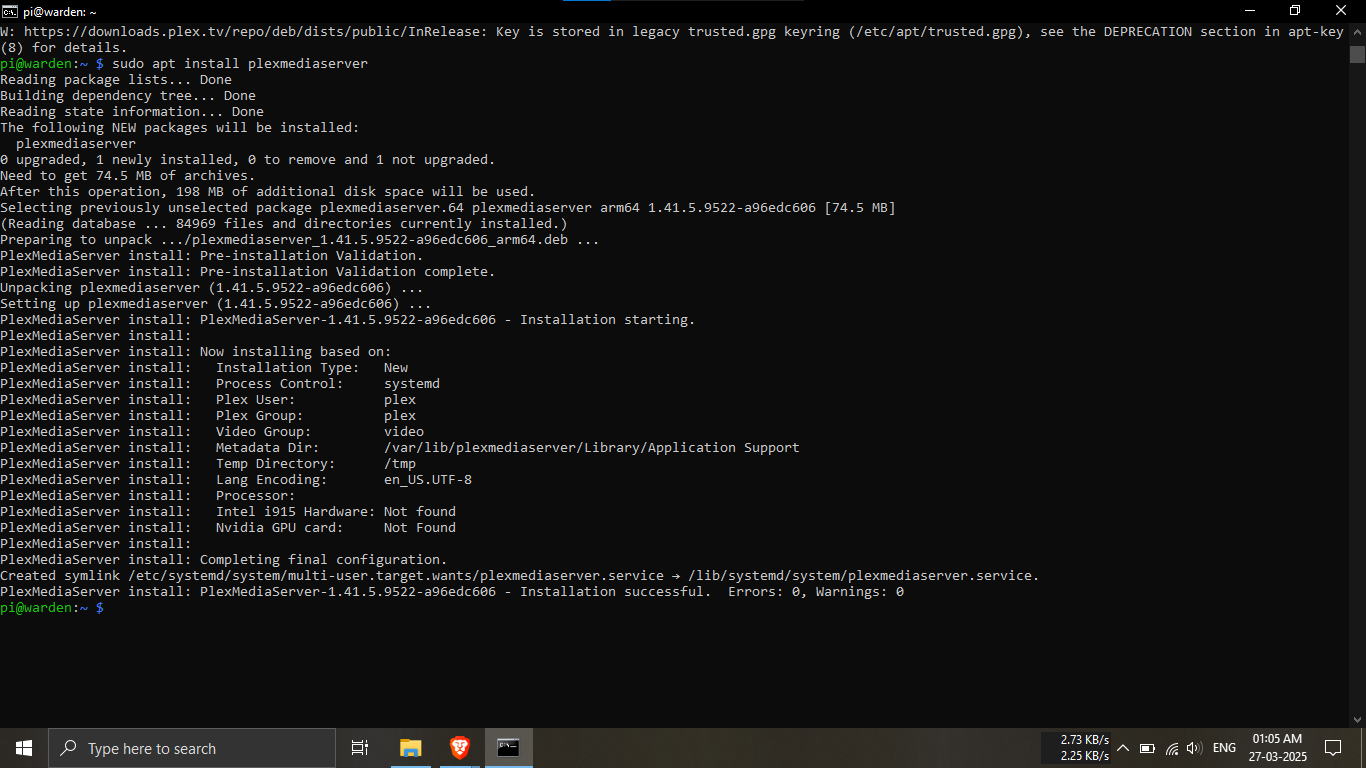Launch File Explorer from the taskbar

coord(410,747)
